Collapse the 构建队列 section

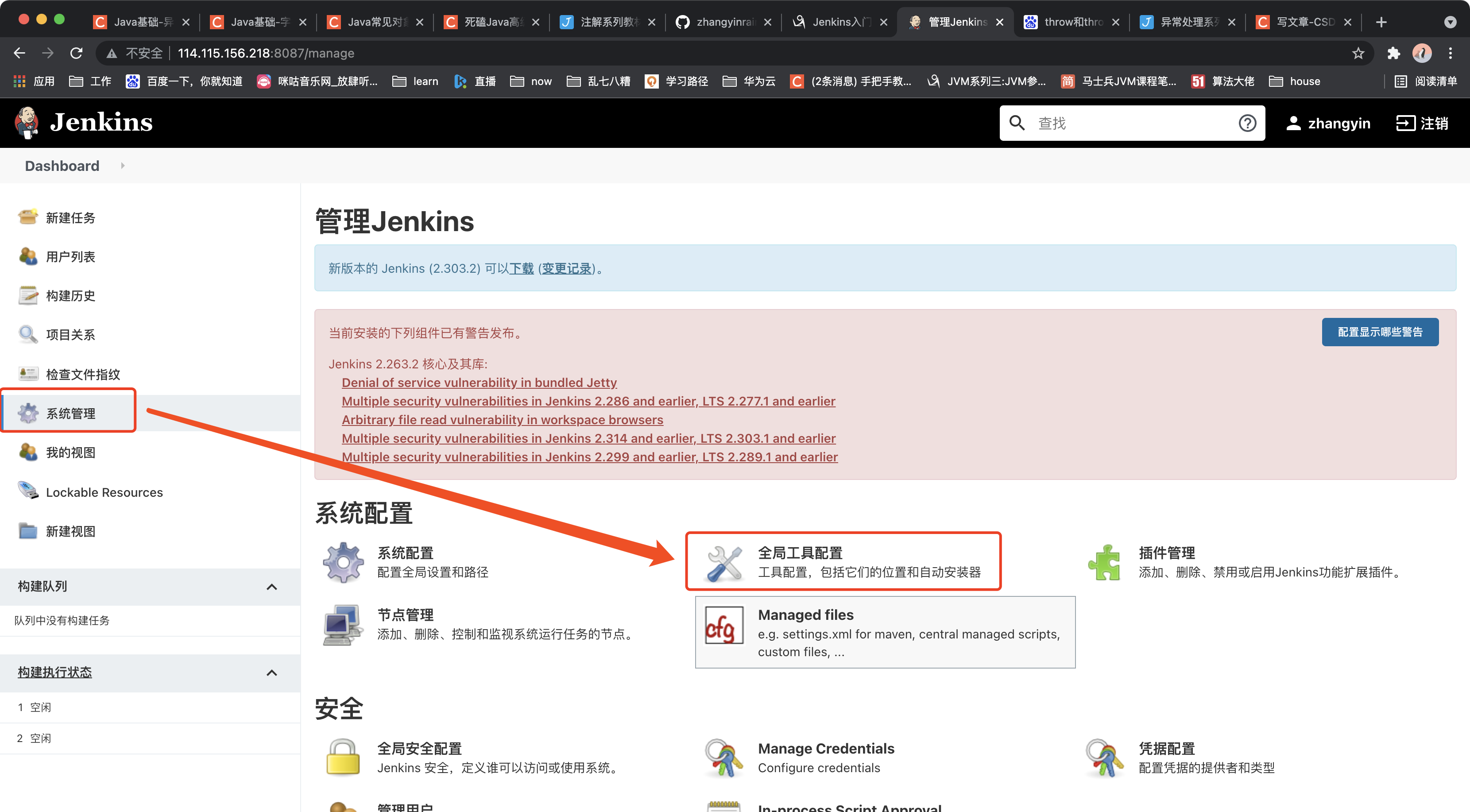click(x=271, y=587)
